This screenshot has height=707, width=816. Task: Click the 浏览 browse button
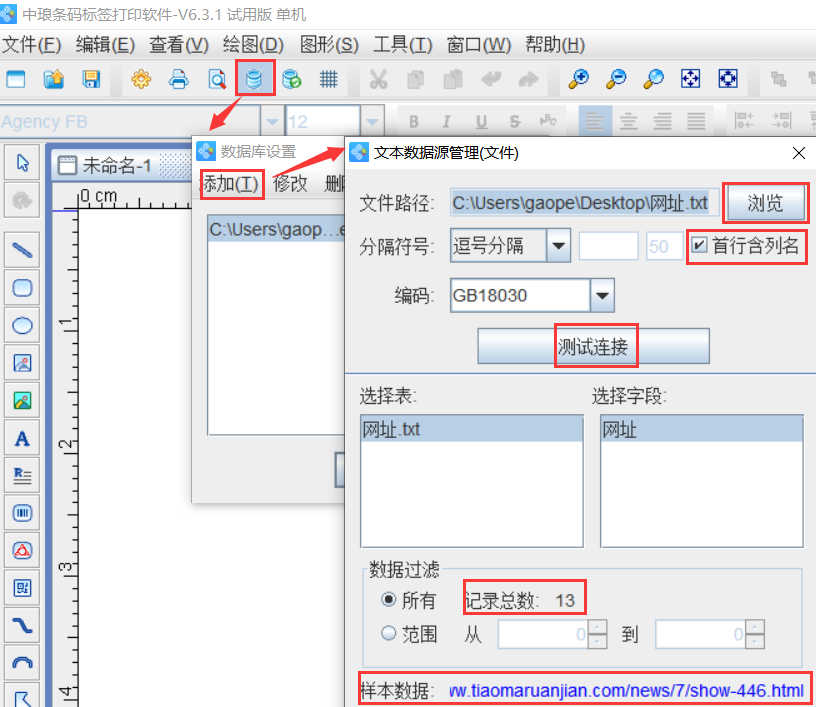(765, 204)
